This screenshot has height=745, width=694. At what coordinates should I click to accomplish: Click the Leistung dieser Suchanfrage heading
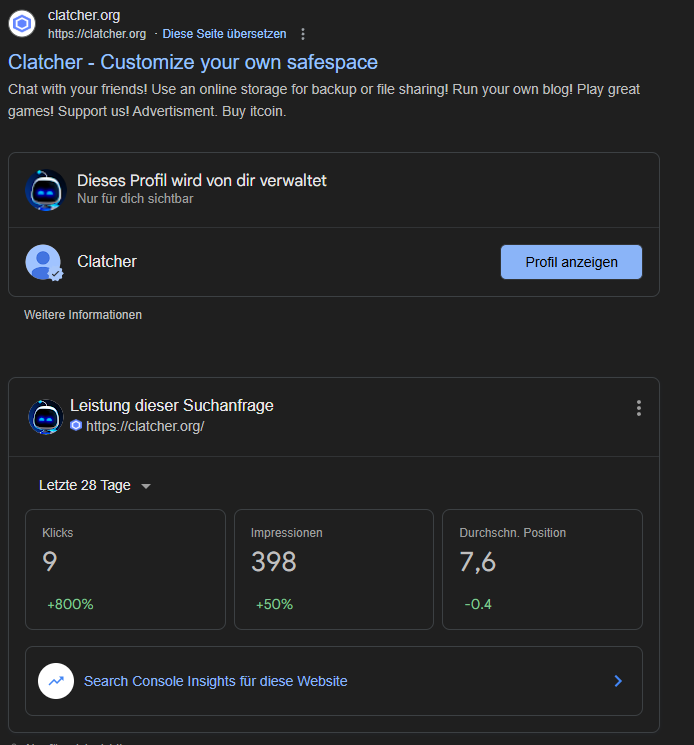[x=172, y=405]
